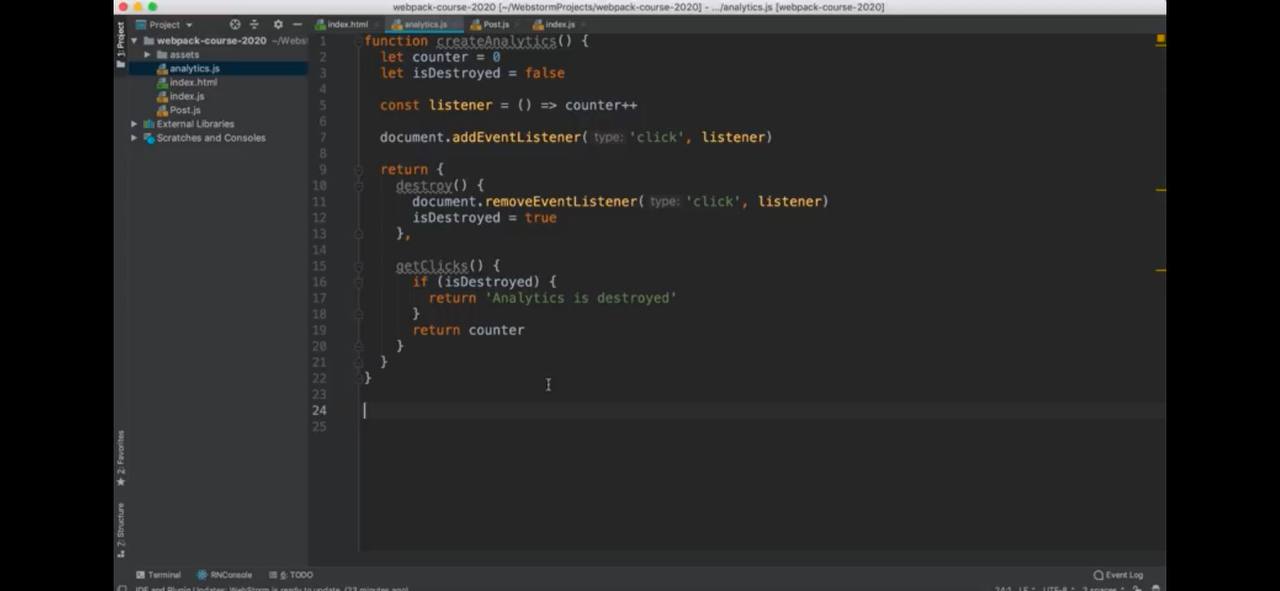Fold getClicks method at line 15
This screenshot has width=1280, height=591.
point(359,266)
